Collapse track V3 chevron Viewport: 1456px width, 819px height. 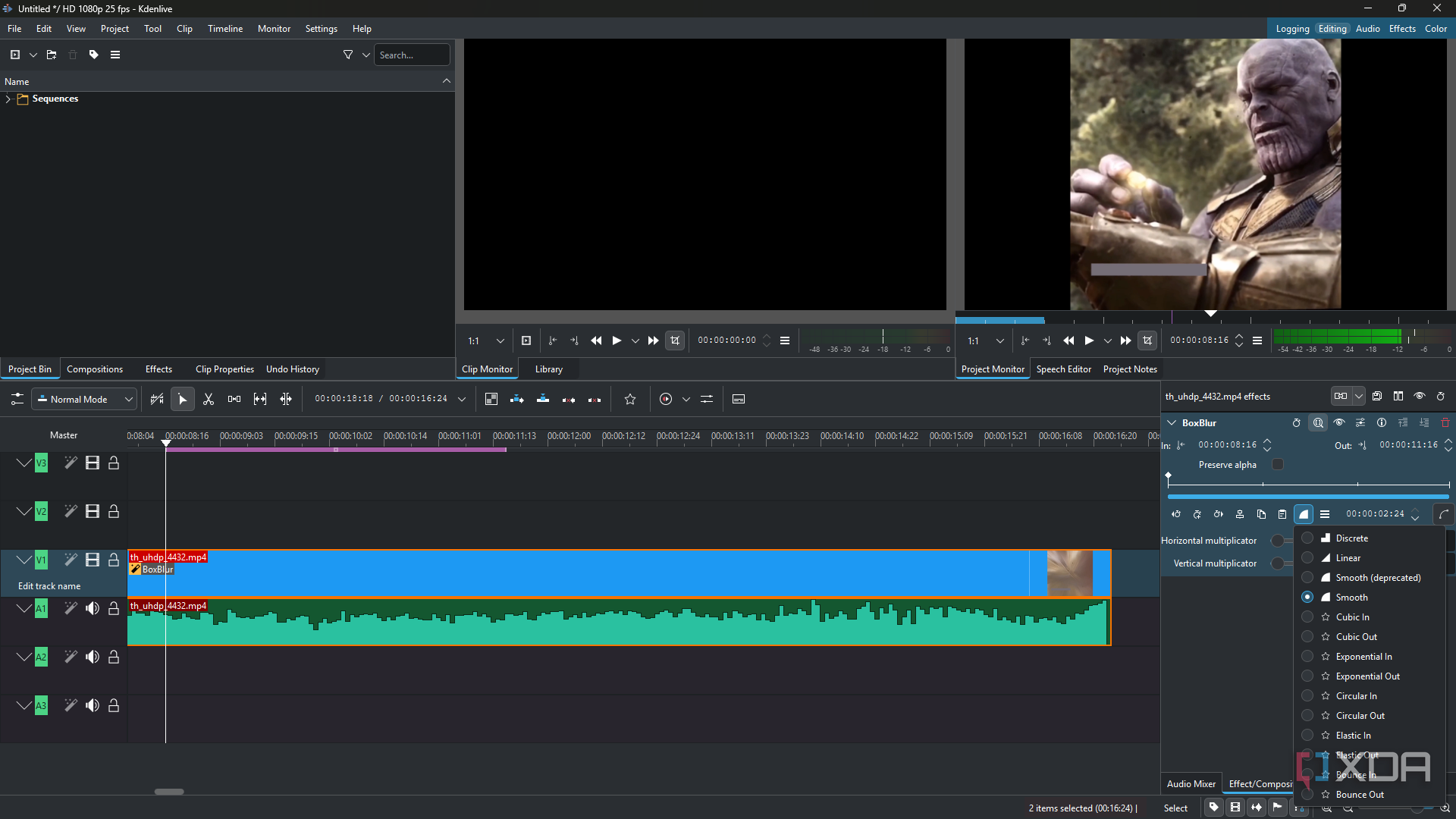(24, 463)
